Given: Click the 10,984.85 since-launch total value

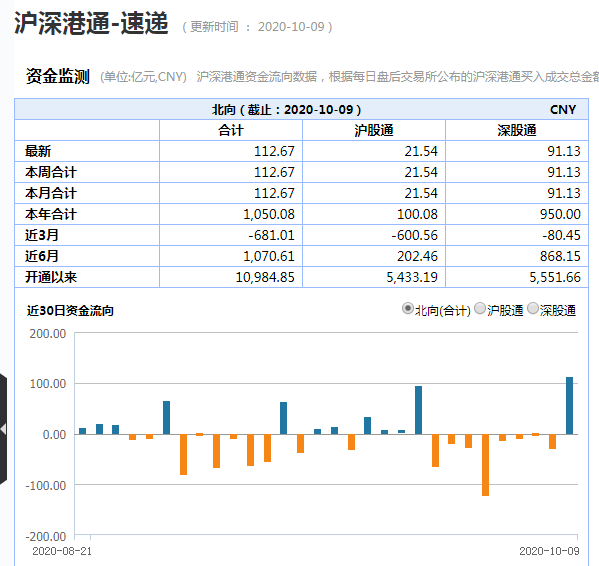Looking at the screenshot, I should (x=265, y=277).
